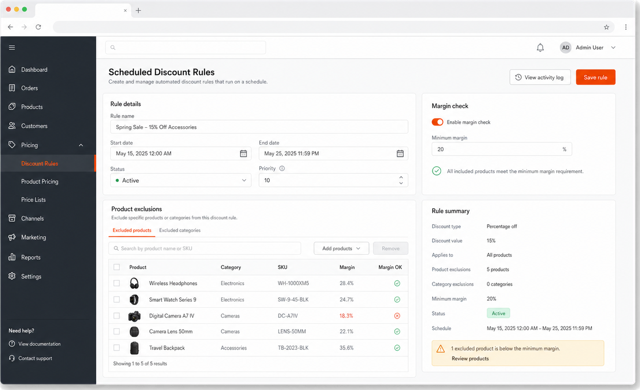Screen dimensions: 640x390
Task: Click the Priority stepper arrows
Action: (x=401, y=180)
